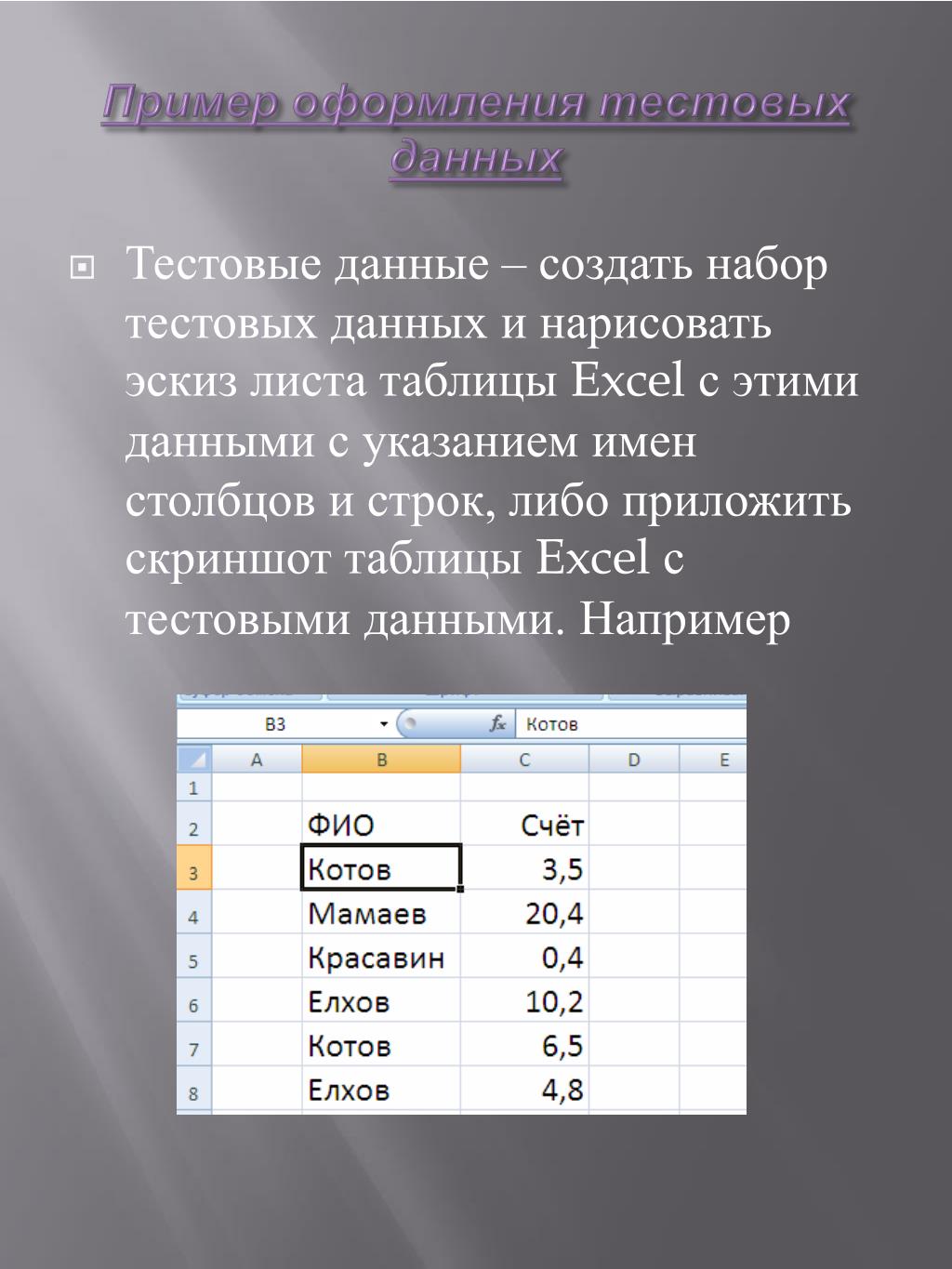Click the selected cell Котов in row 3
This screenshot has width=952, height=1269.
point(381,867)
